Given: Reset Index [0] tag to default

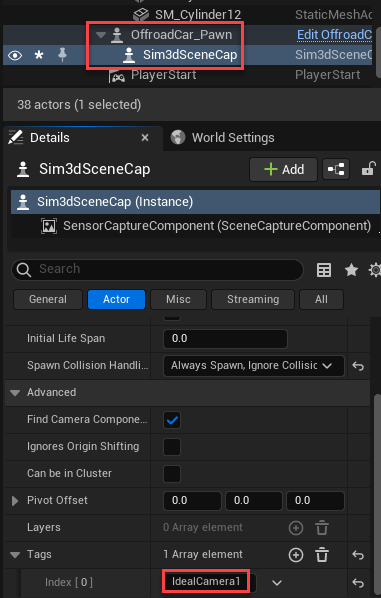Looking at the screenshot, I should 358,582.
